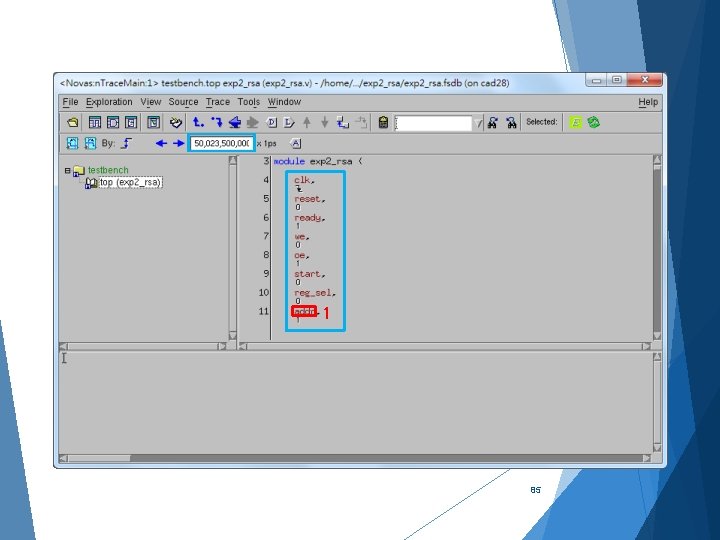Close the nTrace window

(x=644, y=79)
